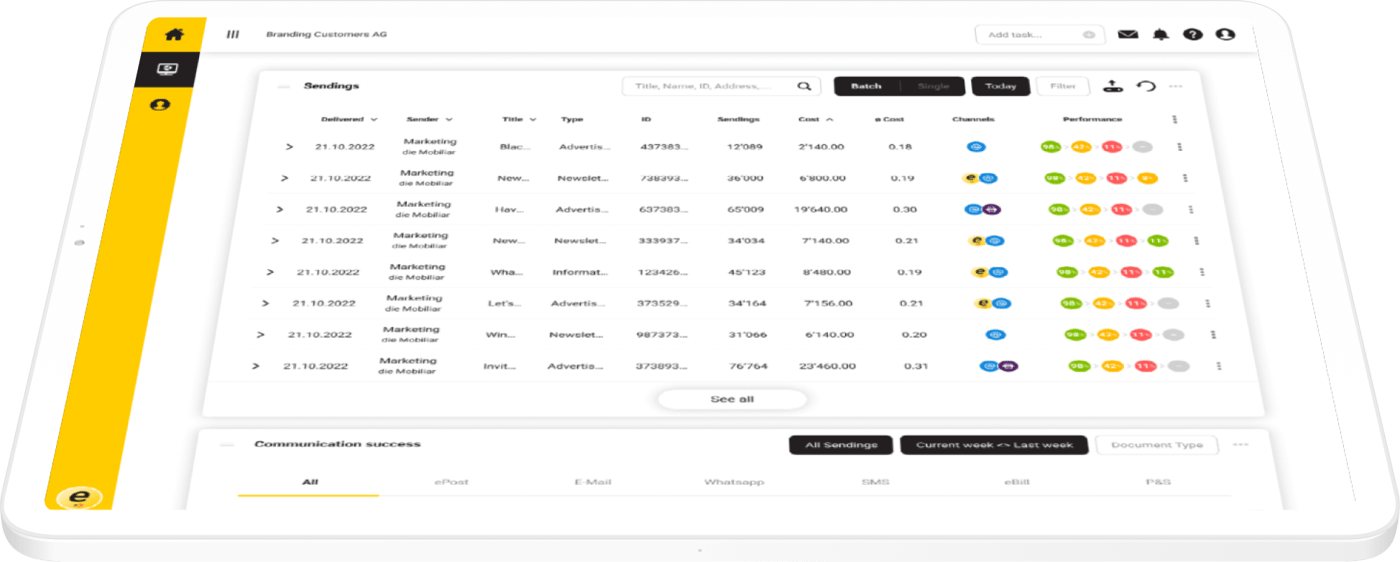Open column options kebab beside Performance header
Viewport: 1400px width, 562px height.
click(1174, 119)
